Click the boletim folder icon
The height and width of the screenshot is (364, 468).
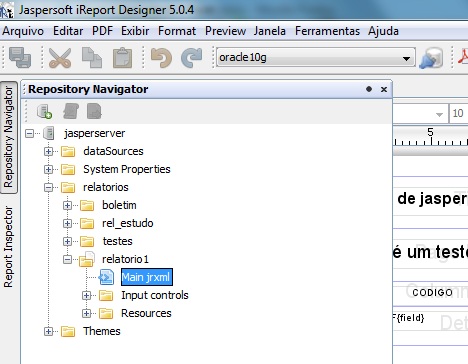tap(87, 205)
